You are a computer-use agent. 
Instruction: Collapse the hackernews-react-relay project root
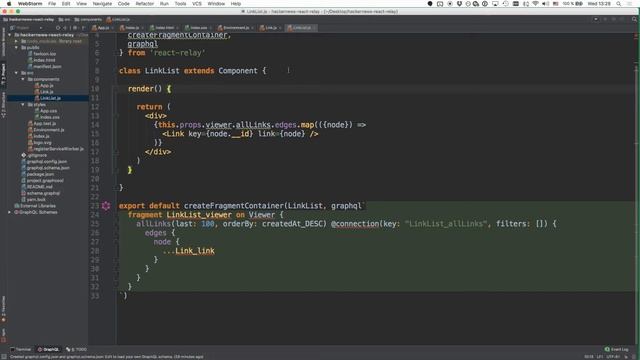pos(10,35)
